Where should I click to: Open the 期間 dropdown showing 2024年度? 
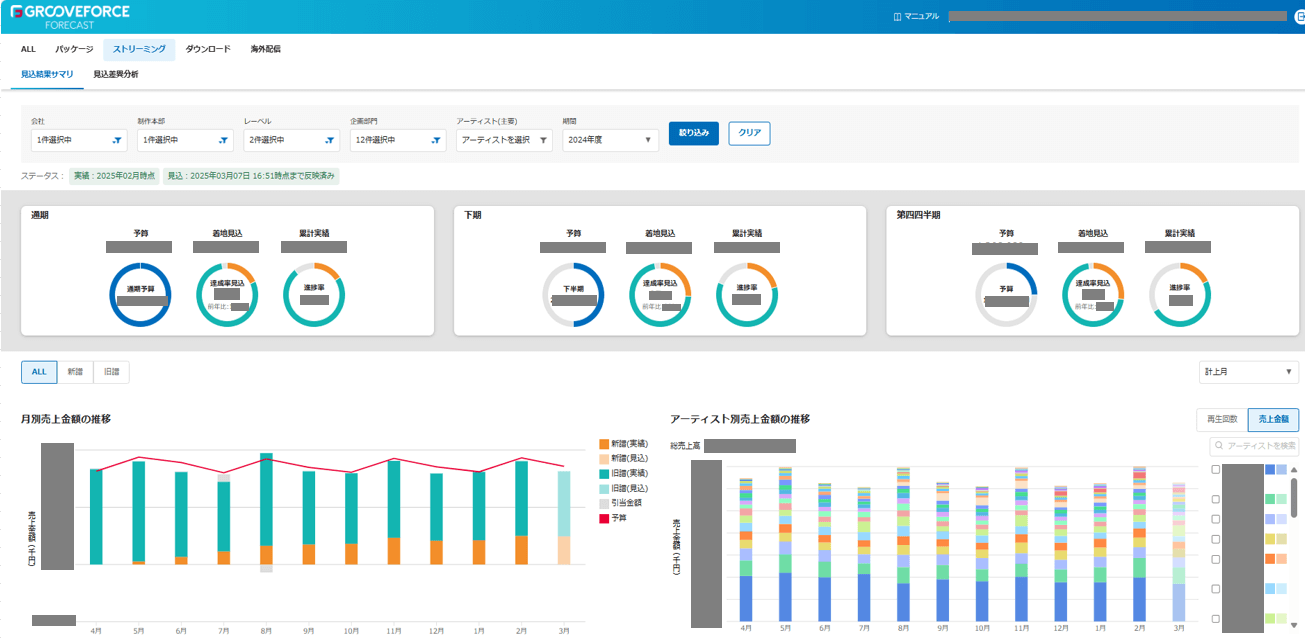tap(609, 140)
